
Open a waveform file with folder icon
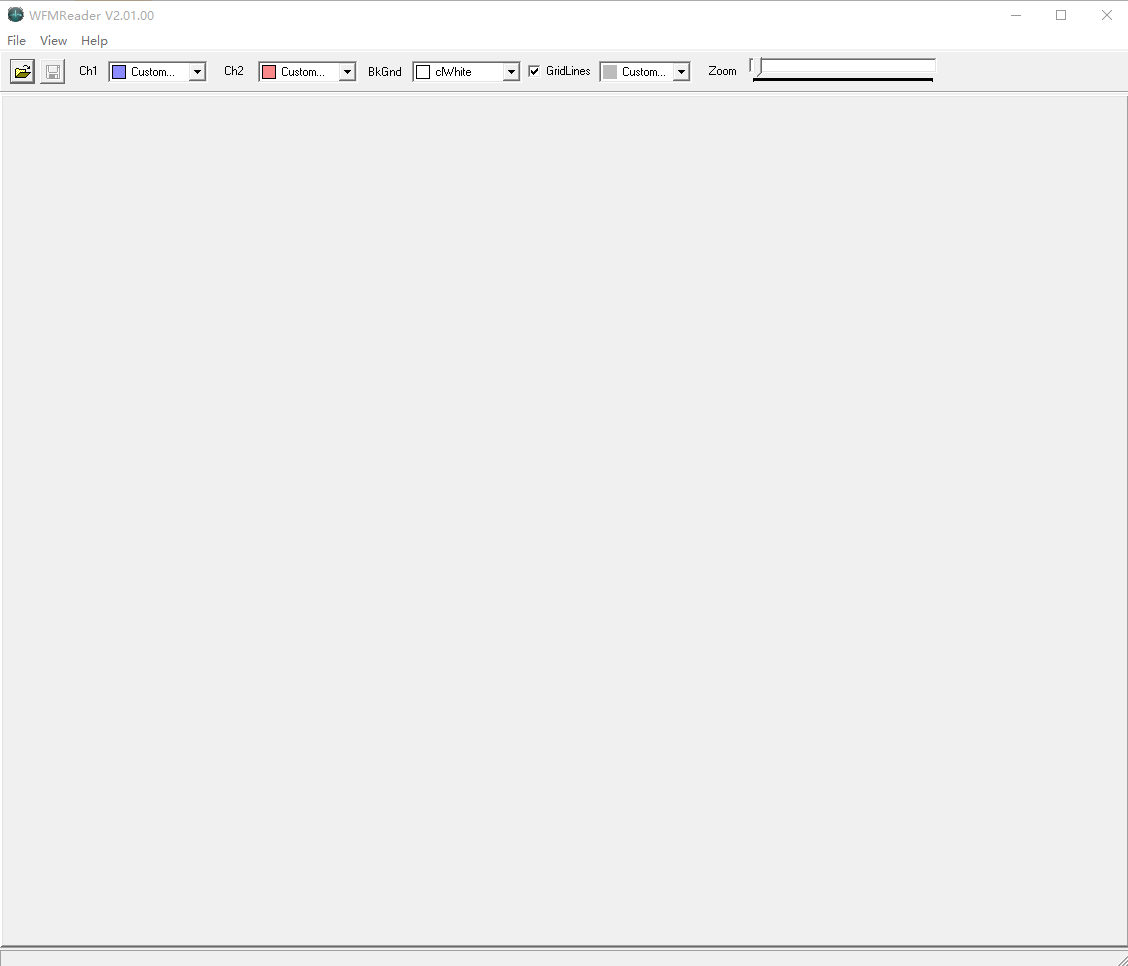22,71
